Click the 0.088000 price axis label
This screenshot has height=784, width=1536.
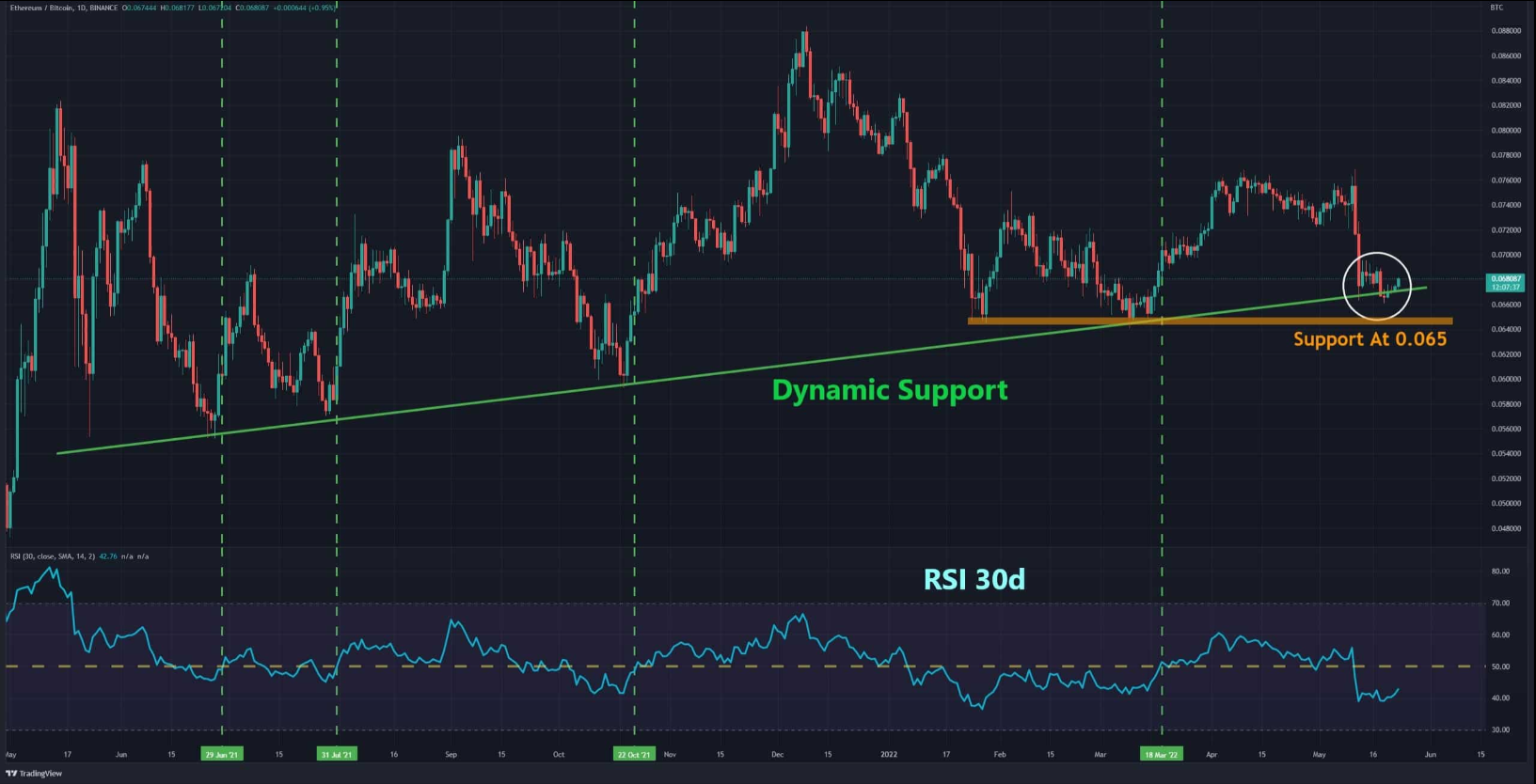pos(1506,31)
